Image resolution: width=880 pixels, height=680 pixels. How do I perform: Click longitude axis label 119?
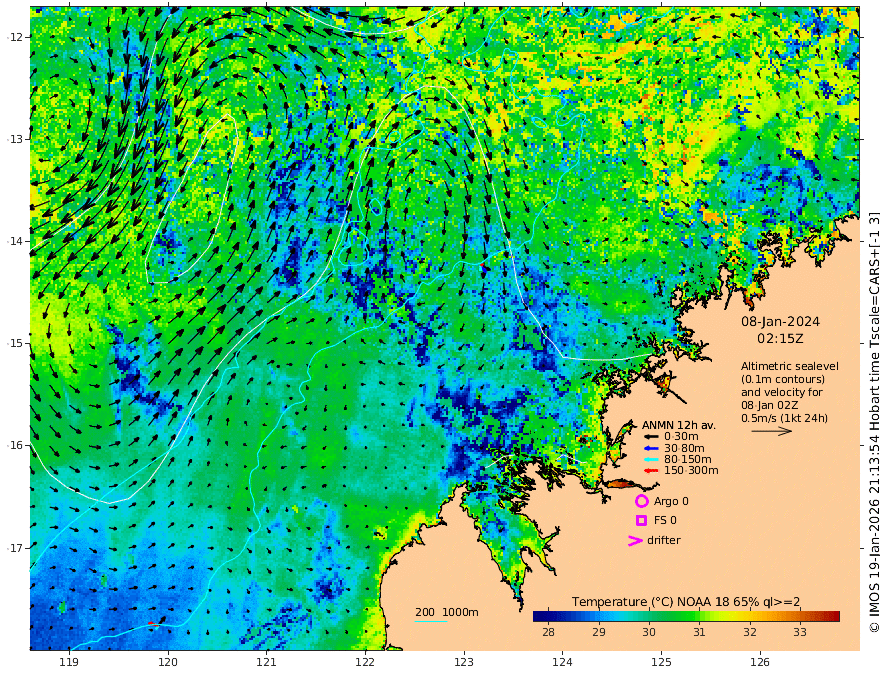[x=69, y=662]
